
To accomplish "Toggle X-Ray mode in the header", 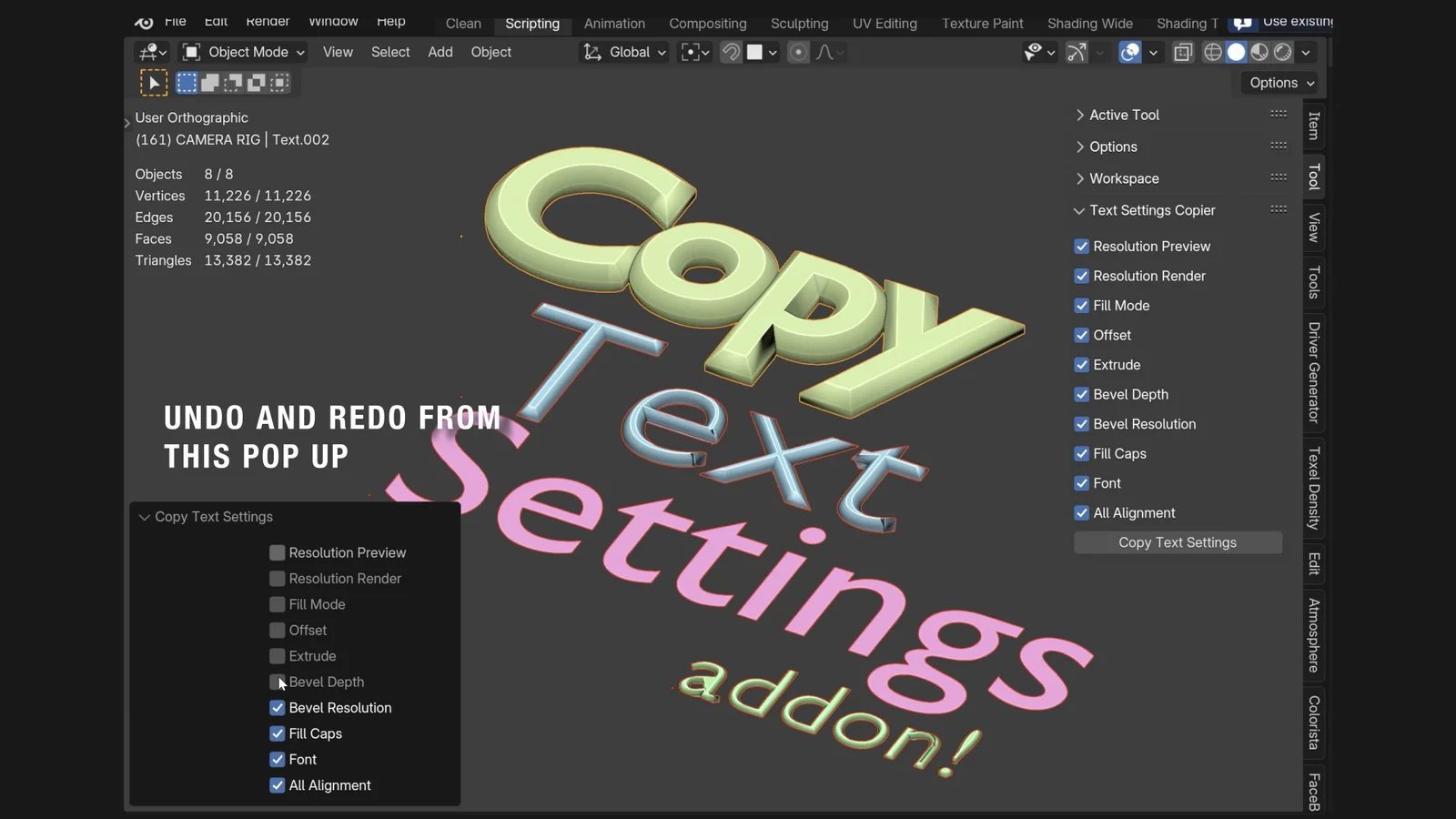I will [1183, 52].
